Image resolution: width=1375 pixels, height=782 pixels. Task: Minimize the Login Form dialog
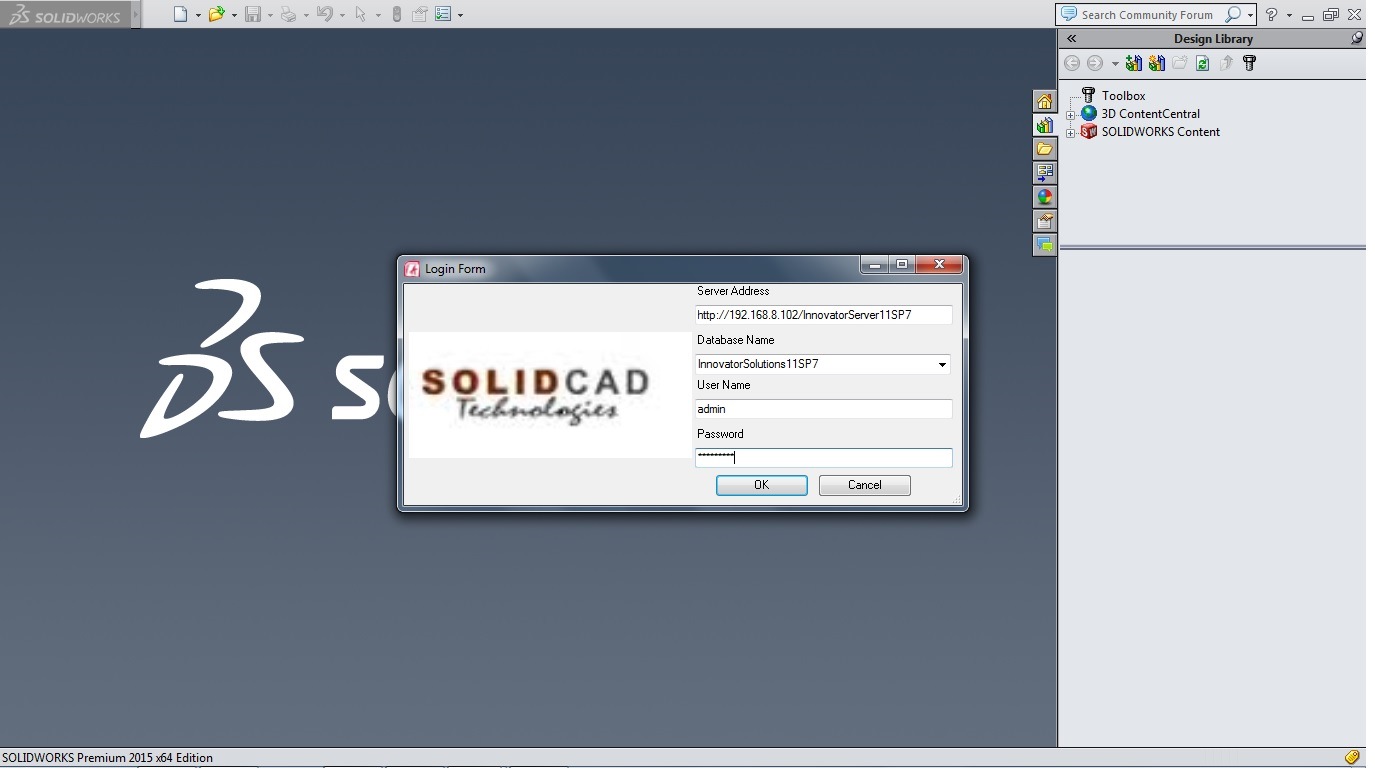point(875,265)
